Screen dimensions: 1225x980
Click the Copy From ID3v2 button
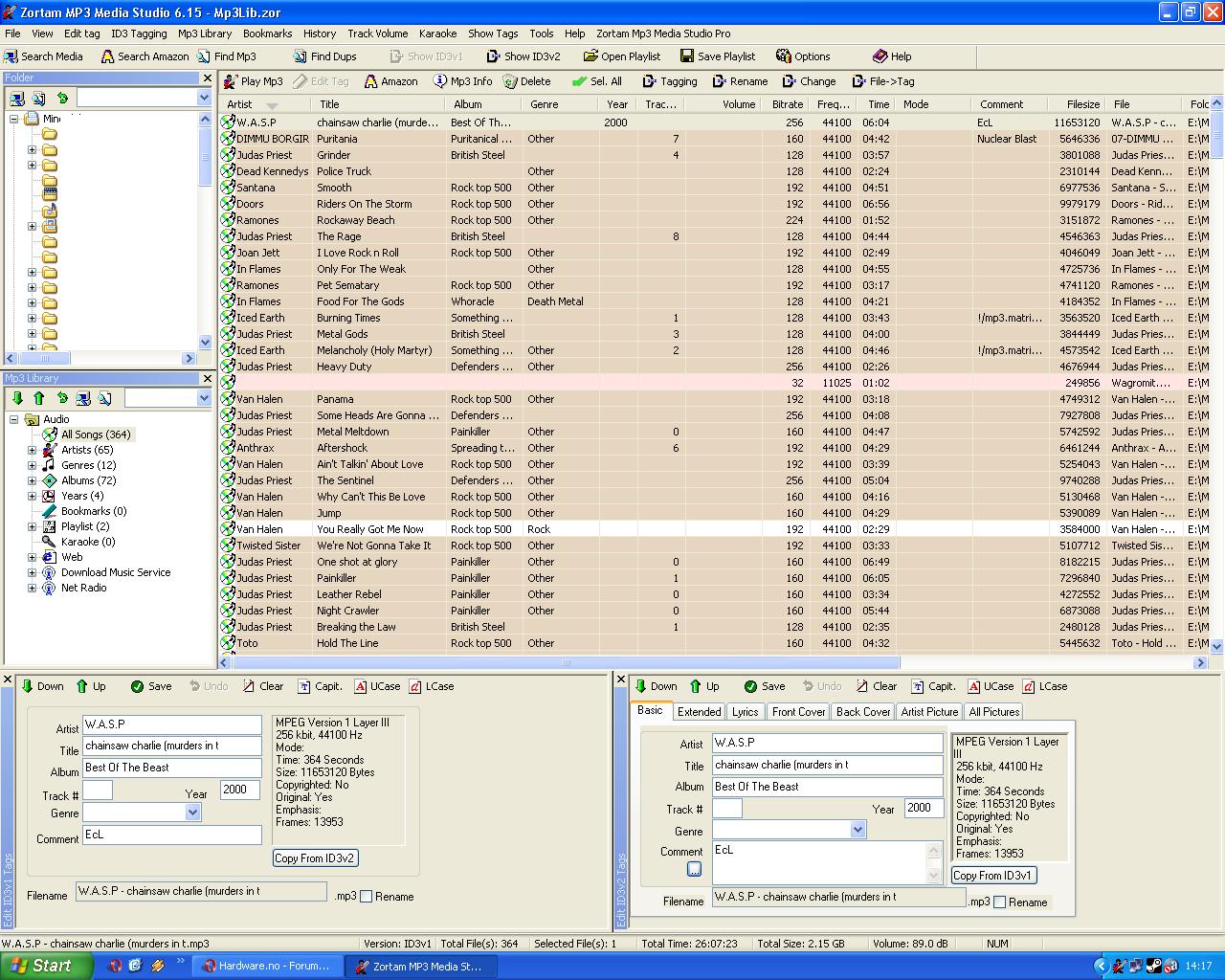315,858
